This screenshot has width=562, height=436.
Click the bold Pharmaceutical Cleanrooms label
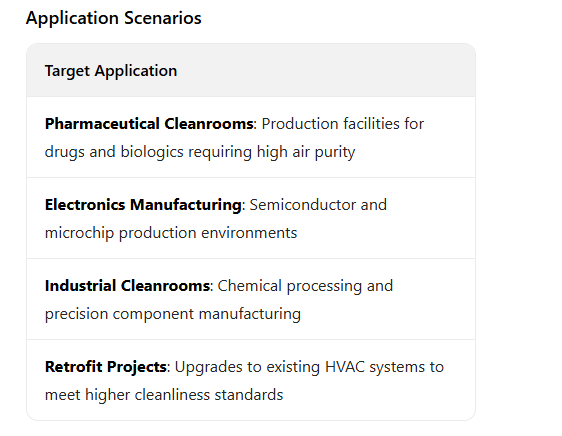tap(149, 124)
